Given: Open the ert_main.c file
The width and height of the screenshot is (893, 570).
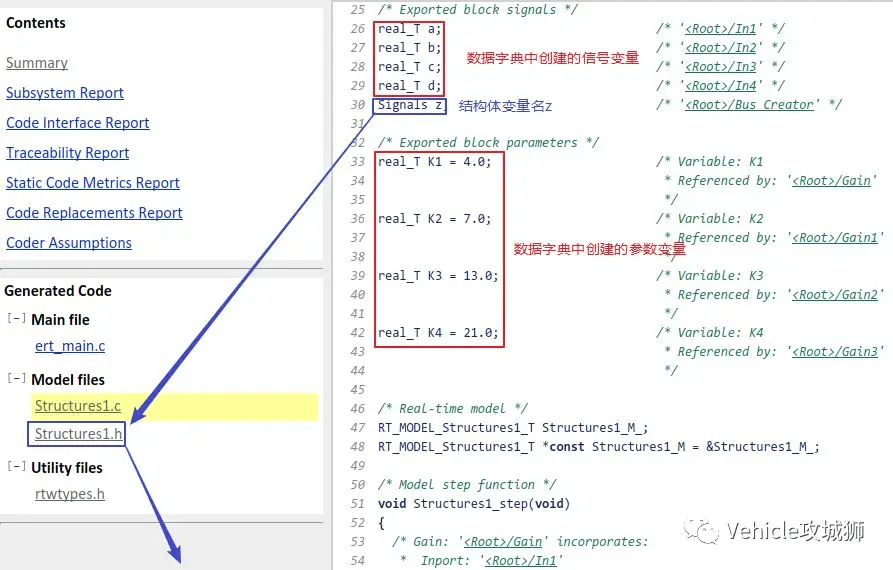Looking at the screenshot, I should tap(70, 346).
